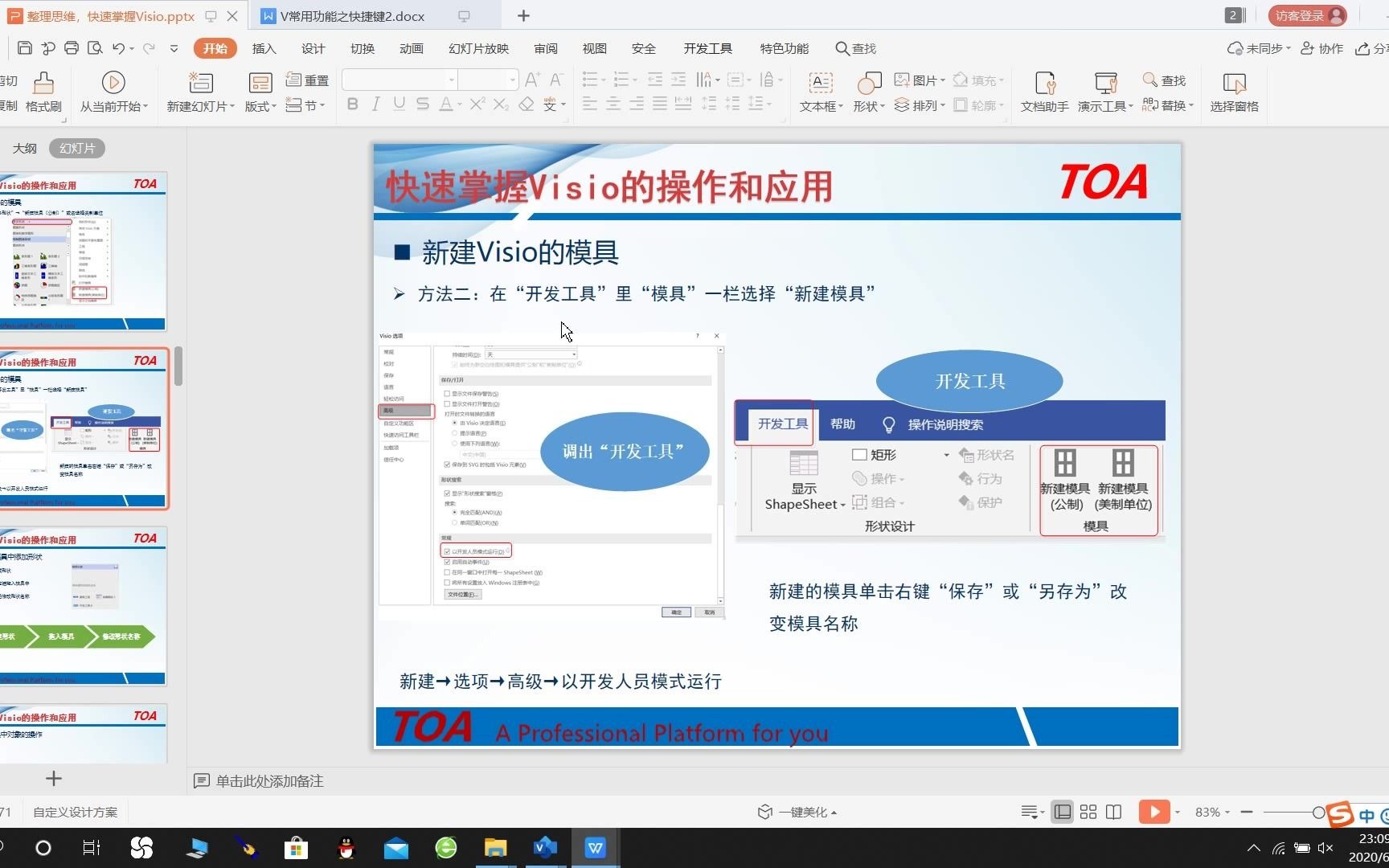Image resolution: width=1389 pixels, height=868 pixels.
Task: Toggle Italic formatting
Action: tap(375, 104)
